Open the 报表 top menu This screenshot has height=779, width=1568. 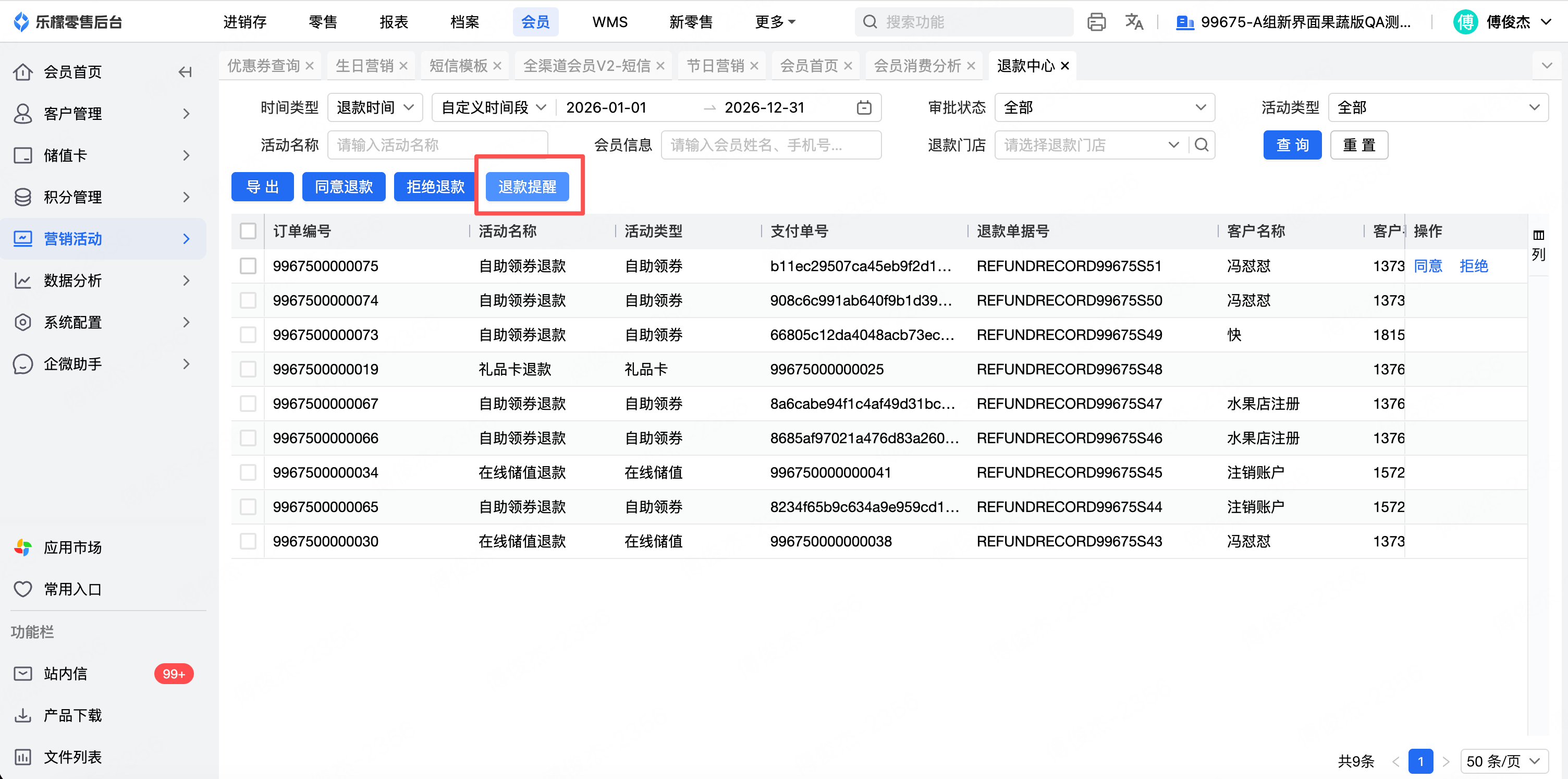[x=393, y=22]
